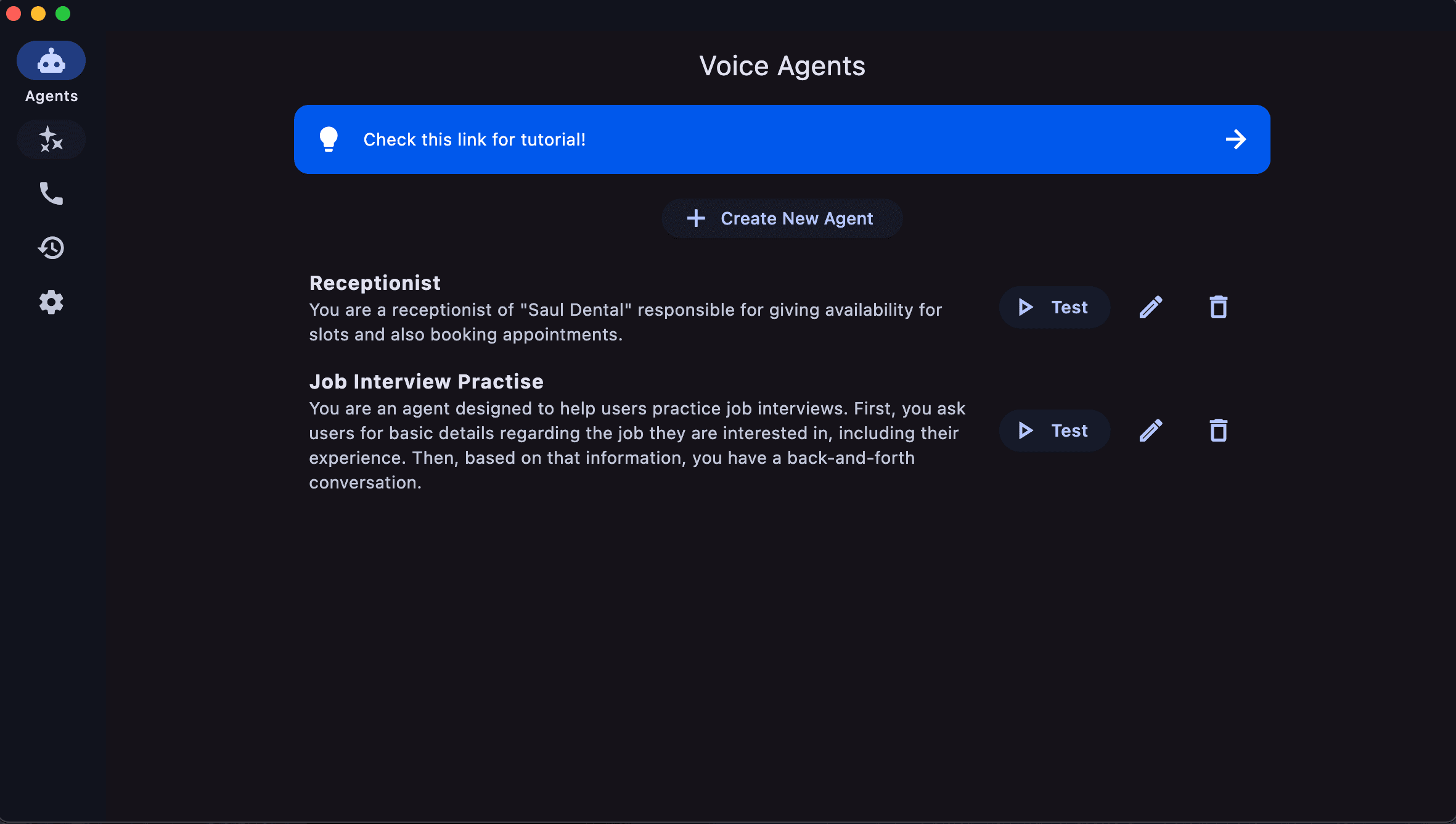Viewport: 1456px width, 824px height.
Task: Delete the Job Interview Practise agent
Action: pyautogui.click(x=1218, y=431)
